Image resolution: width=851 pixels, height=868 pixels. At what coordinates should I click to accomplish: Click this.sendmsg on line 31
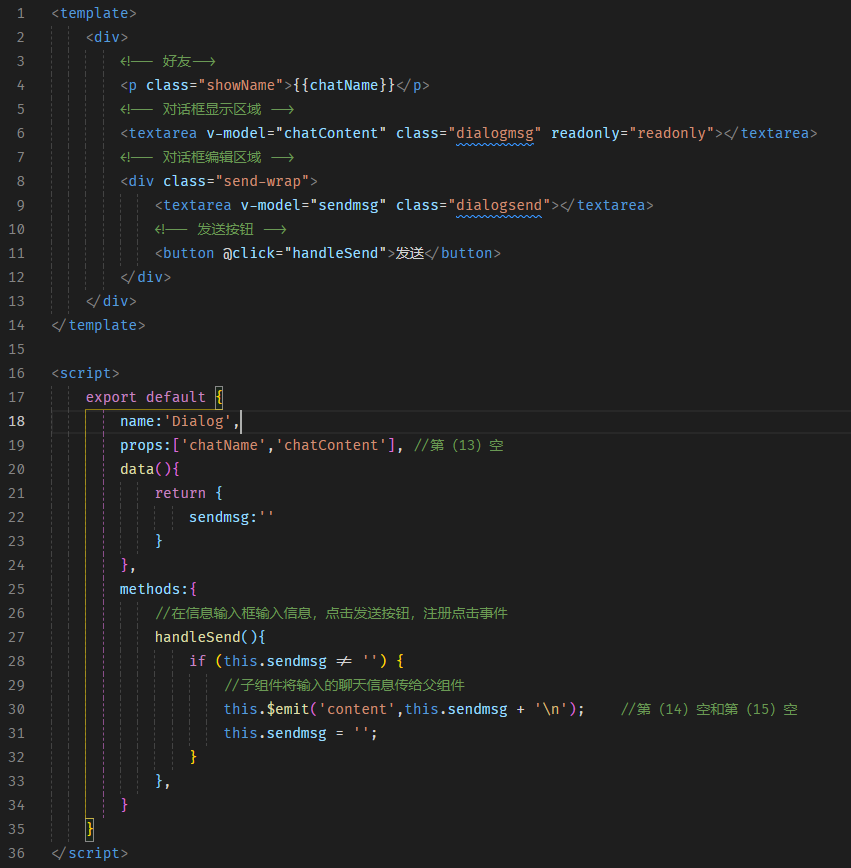(275, 733)
